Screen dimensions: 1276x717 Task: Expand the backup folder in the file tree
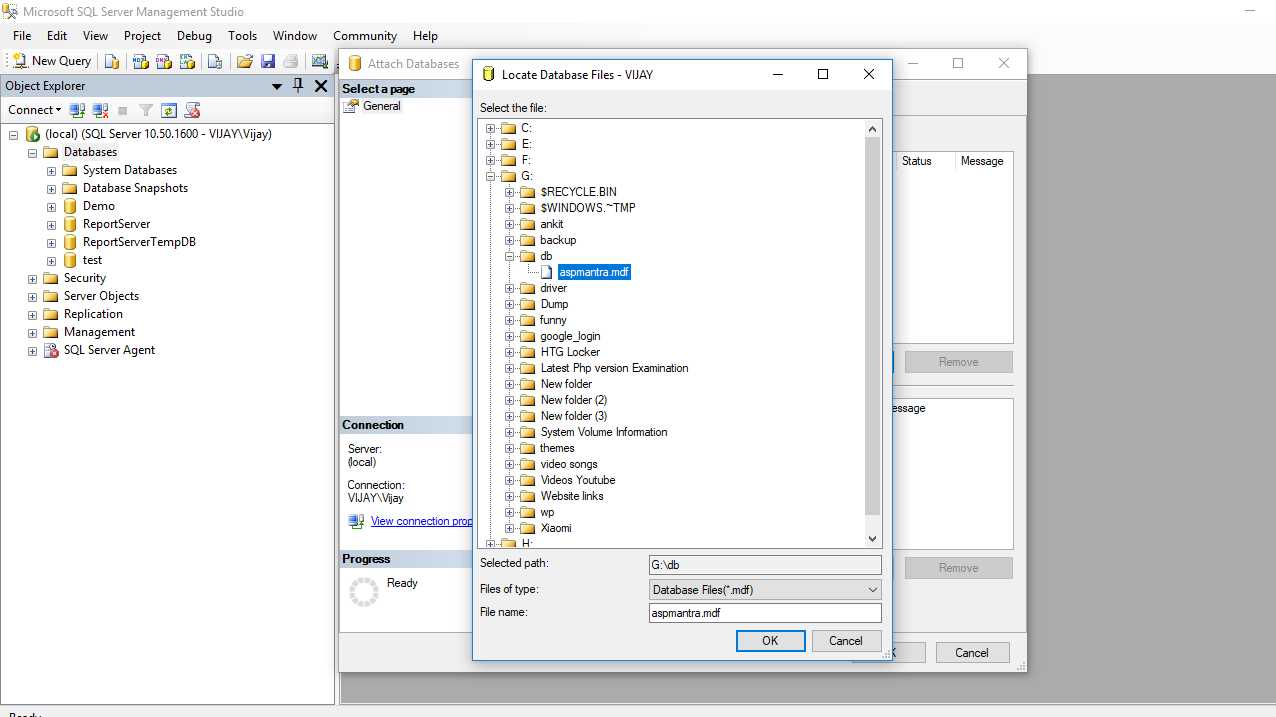[x=510, y=240]
